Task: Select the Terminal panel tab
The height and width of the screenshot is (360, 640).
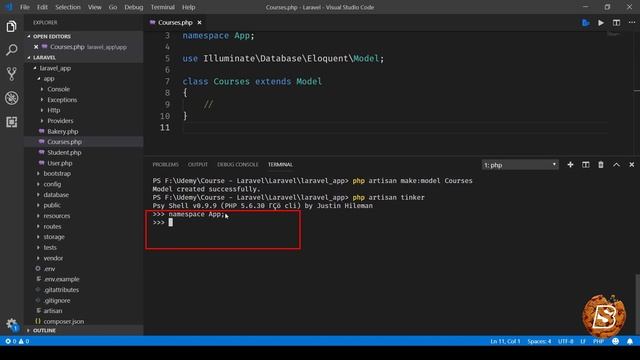Action: click(x=280, y=164)
